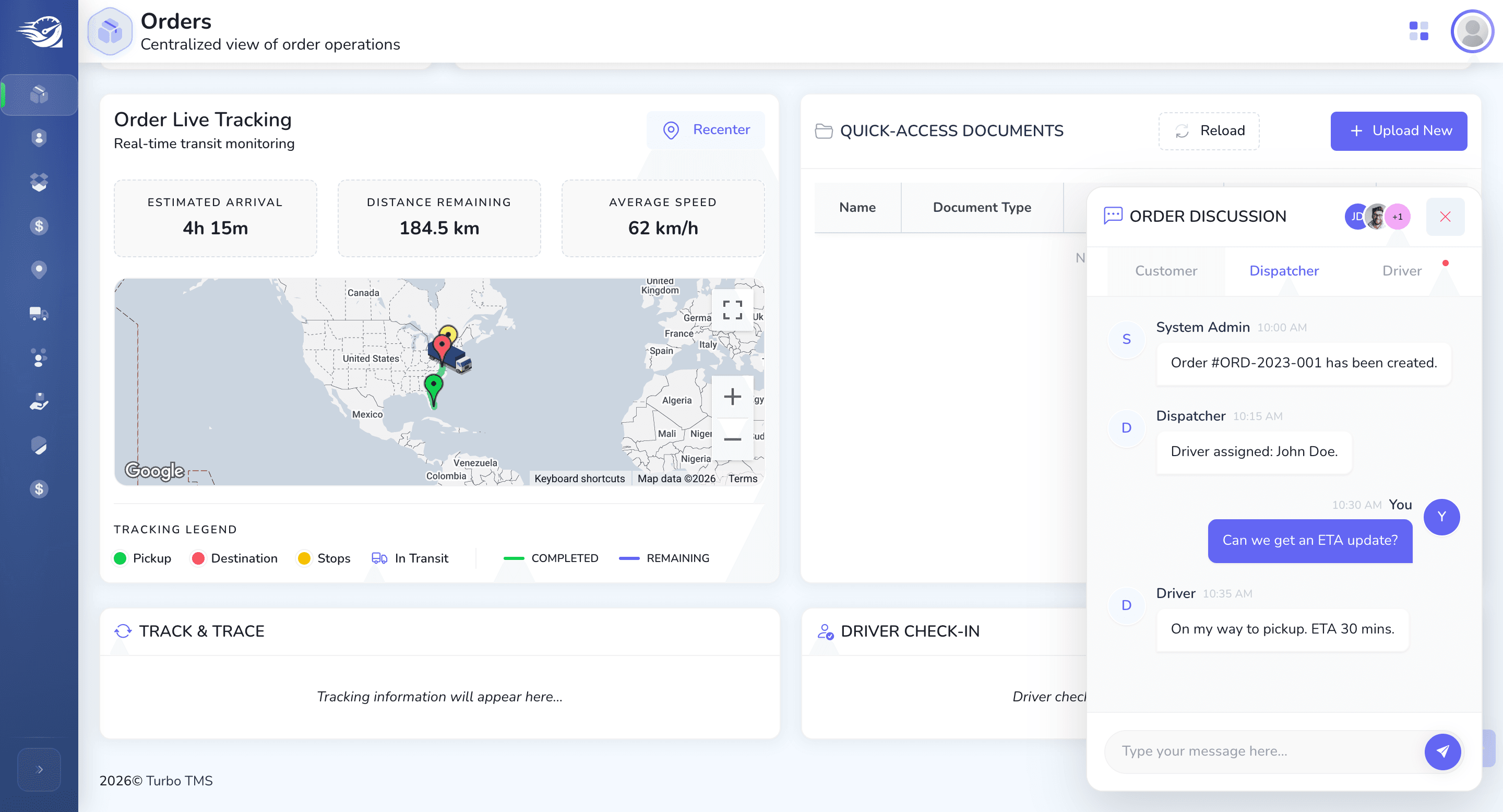Image resolution: width=1503 pixels, height=812 pixels.
Task: Open the people group sidebar icon
Action: coord(39,357)
